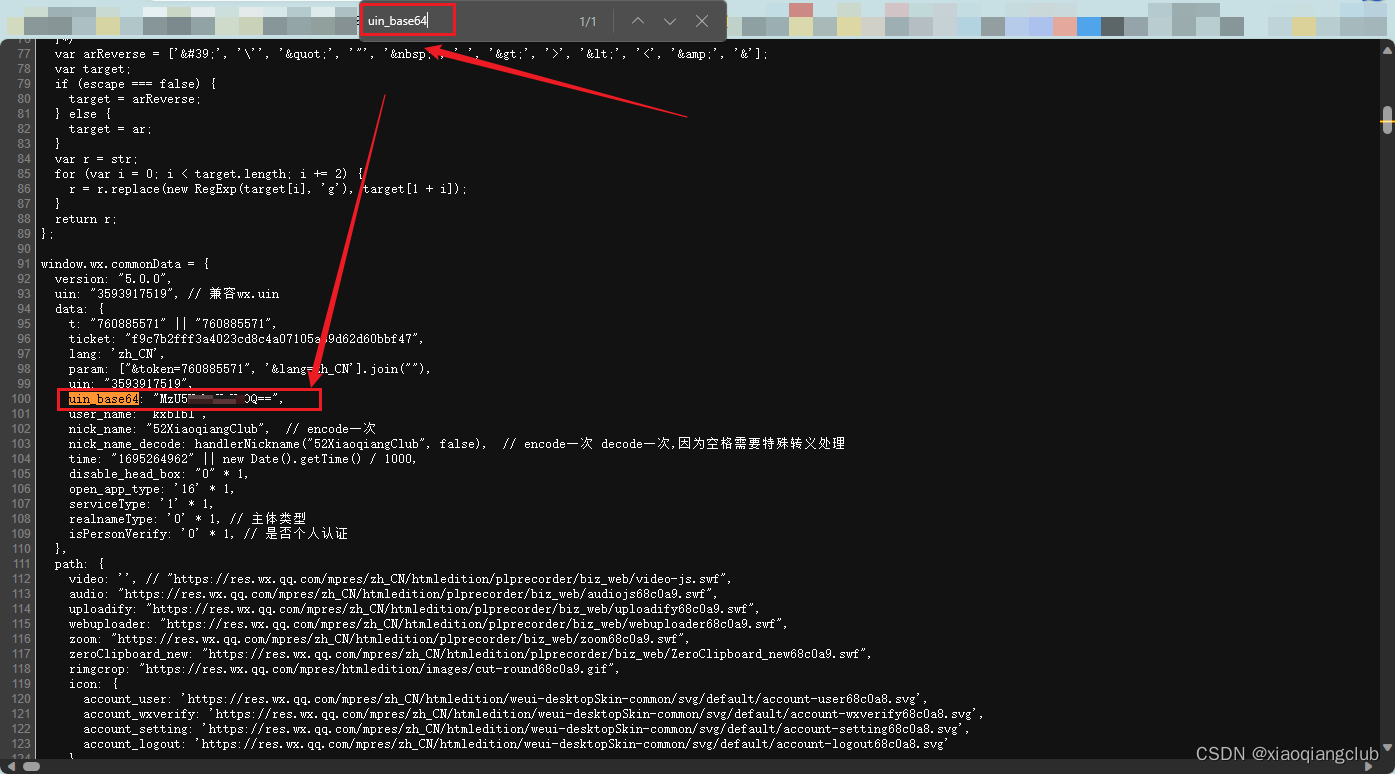This screenshot has height=774, width=1395.
Task: Click the r.replace RegExp line
Action: click(268, 189)
